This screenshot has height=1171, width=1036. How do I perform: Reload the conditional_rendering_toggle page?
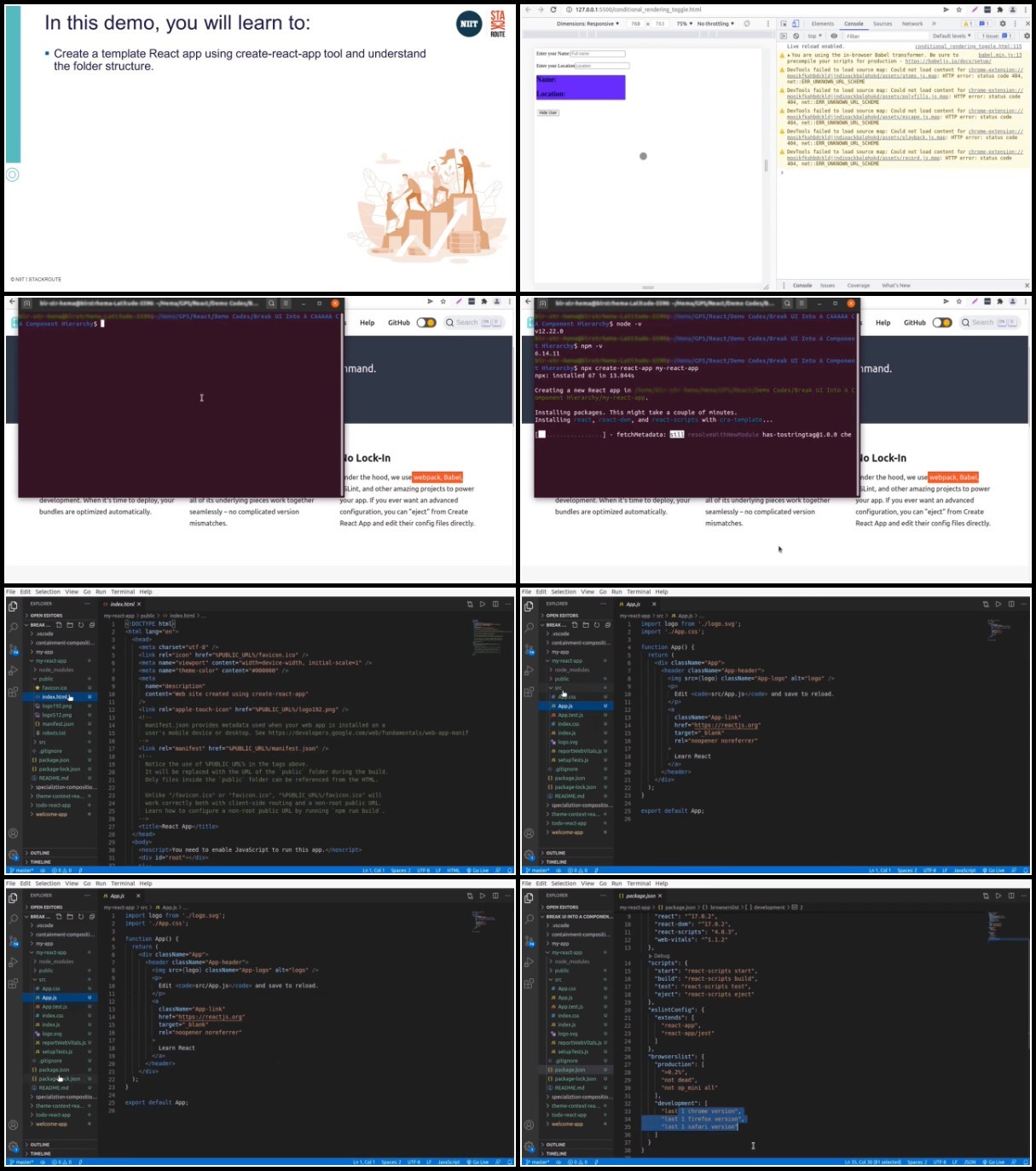coord(553,9)
